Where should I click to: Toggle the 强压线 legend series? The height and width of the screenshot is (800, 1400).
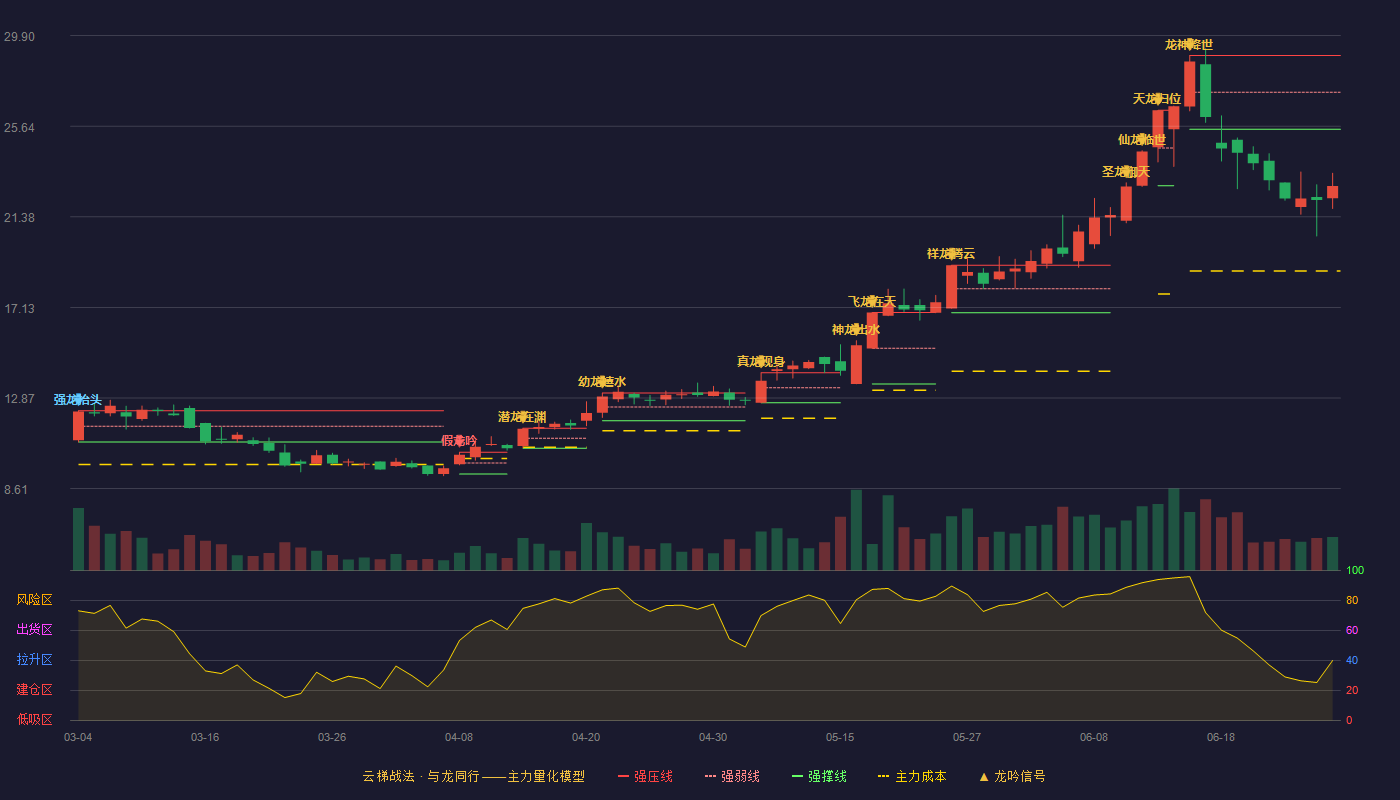(x=645, y=776)
